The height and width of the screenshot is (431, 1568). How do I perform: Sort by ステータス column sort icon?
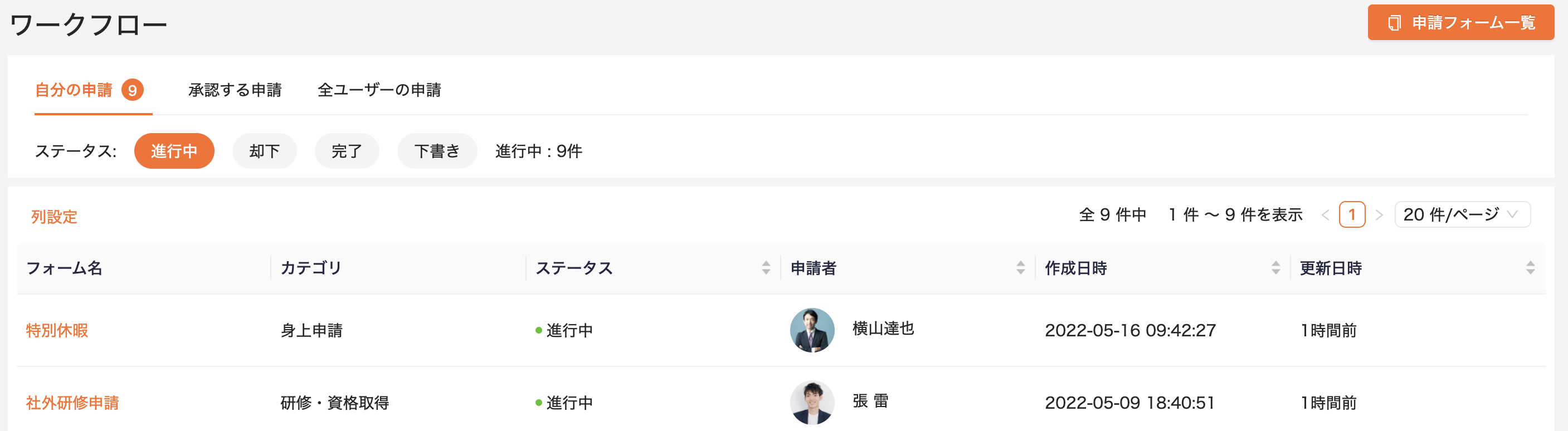(x=766, y=267)
